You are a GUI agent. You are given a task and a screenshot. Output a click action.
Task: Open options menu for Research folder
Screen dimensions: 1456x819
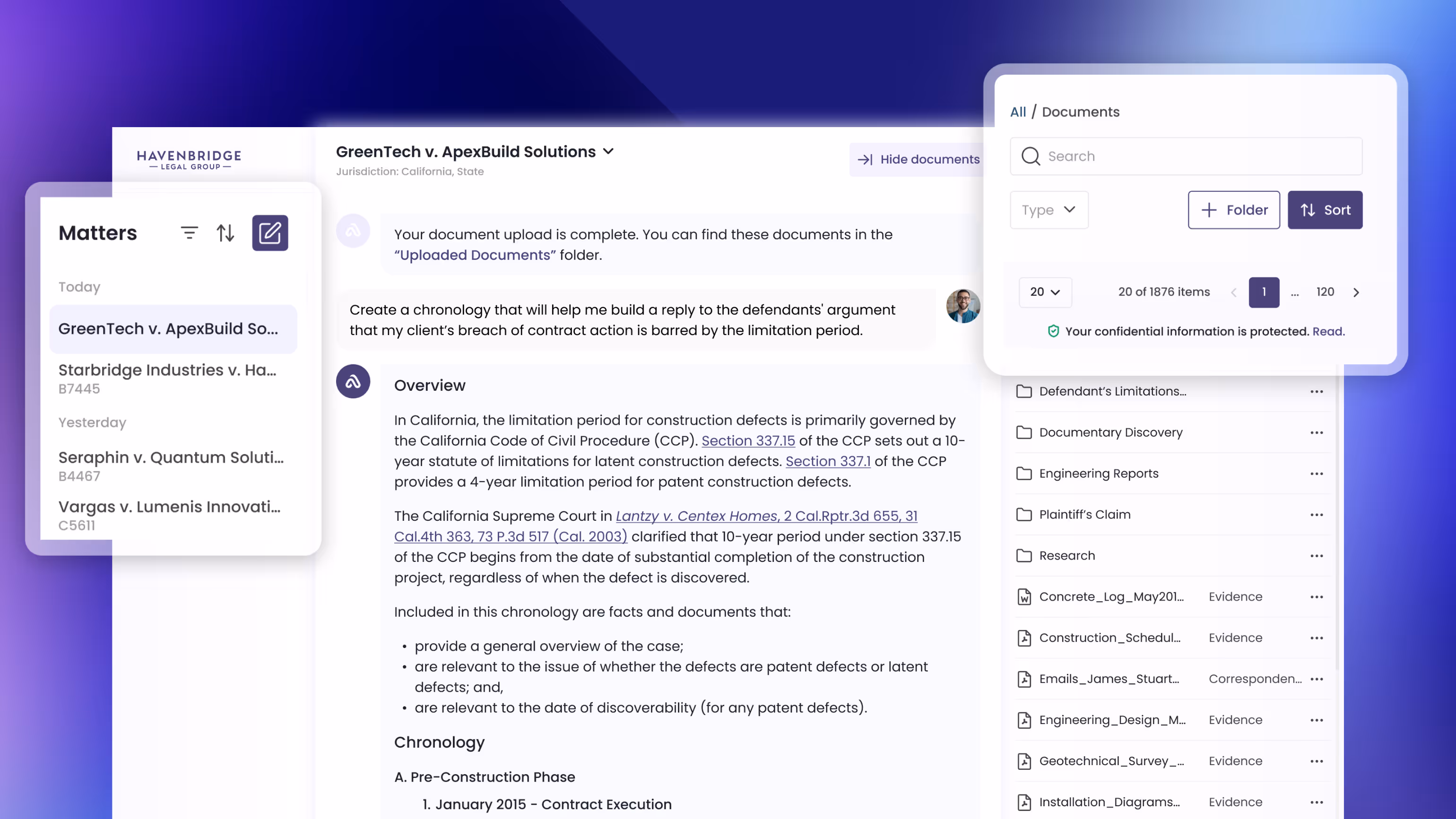(1317, 556)
